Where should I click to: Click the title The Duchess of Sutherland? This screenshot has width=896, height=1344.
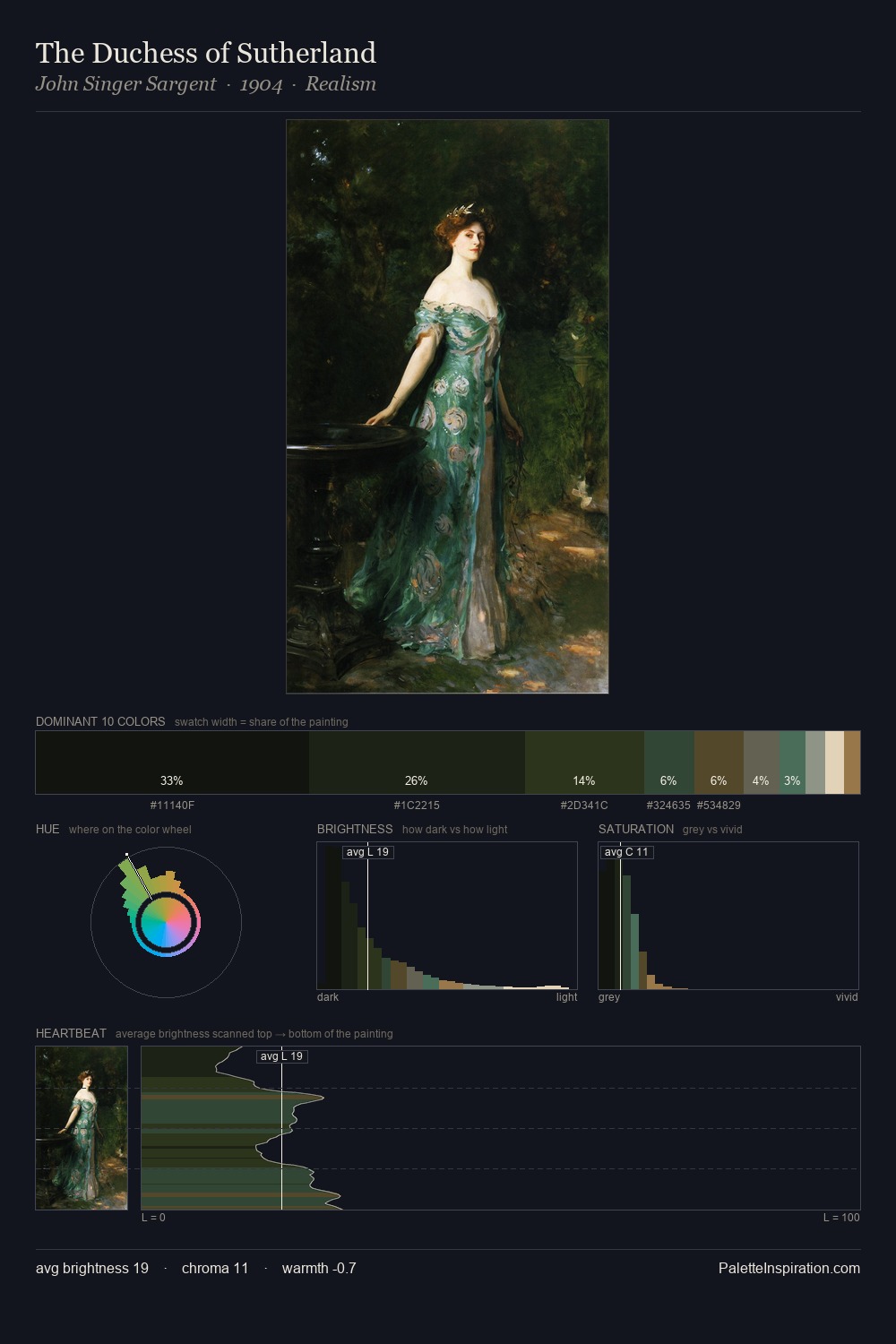(206, 53)
